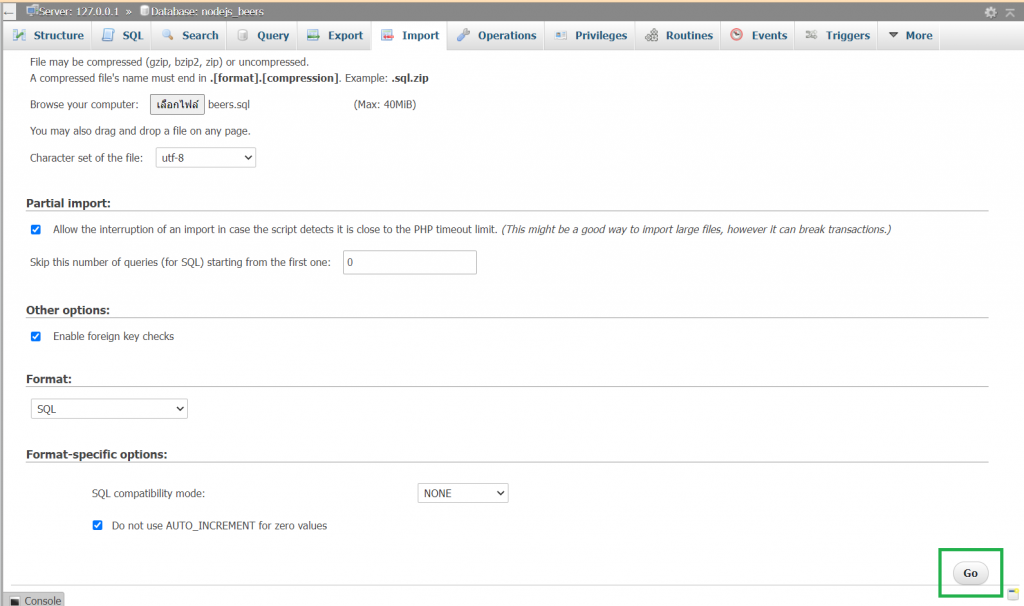Click the Max: 40MiB text
The image size is (1024, 606).
[x=385, y=104]
